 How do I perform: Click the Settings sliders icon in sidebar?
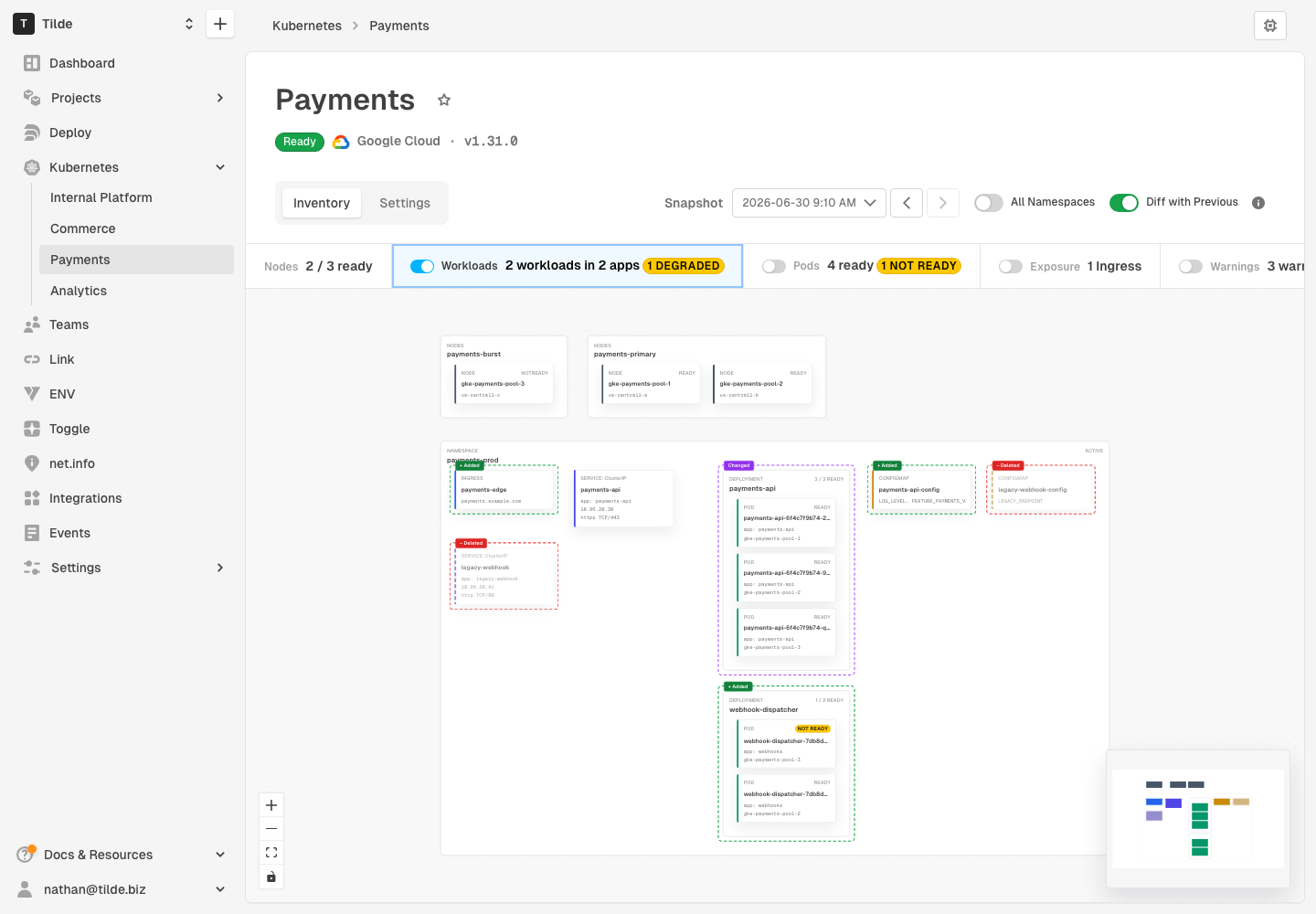(x=32, y=568)
